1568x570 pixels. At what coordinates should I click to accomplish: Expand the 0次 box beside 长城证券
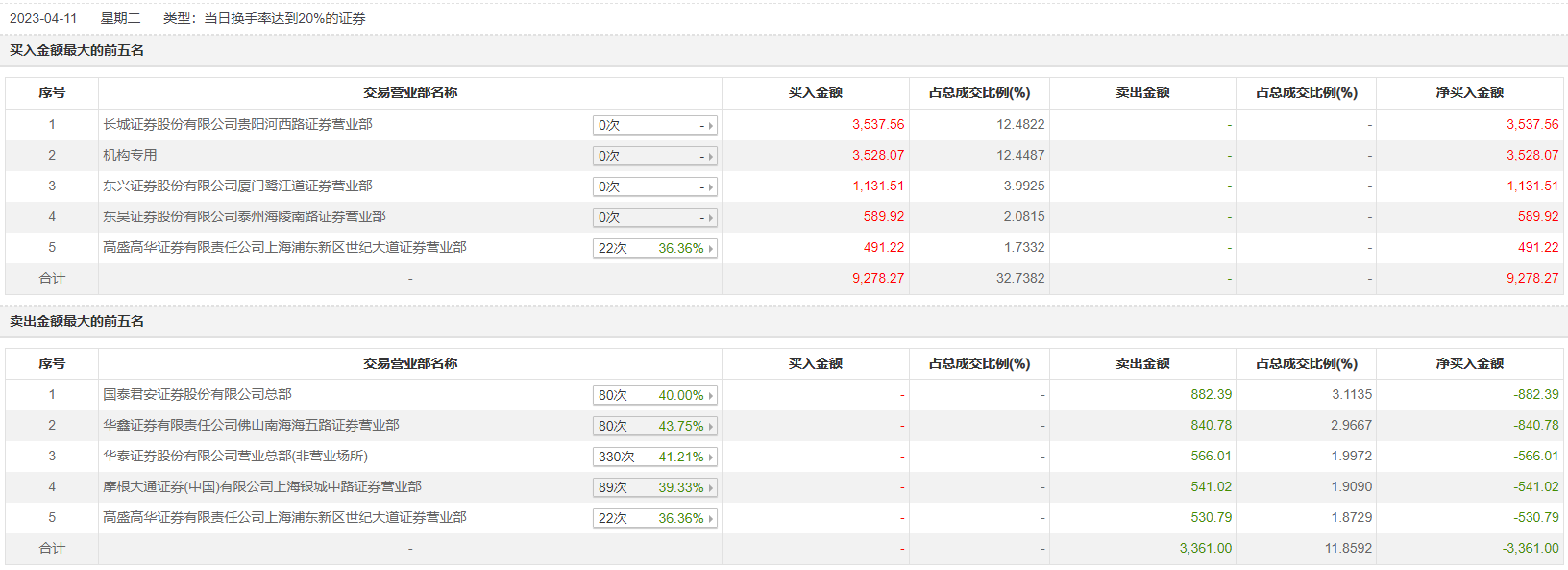coord(654,126)
